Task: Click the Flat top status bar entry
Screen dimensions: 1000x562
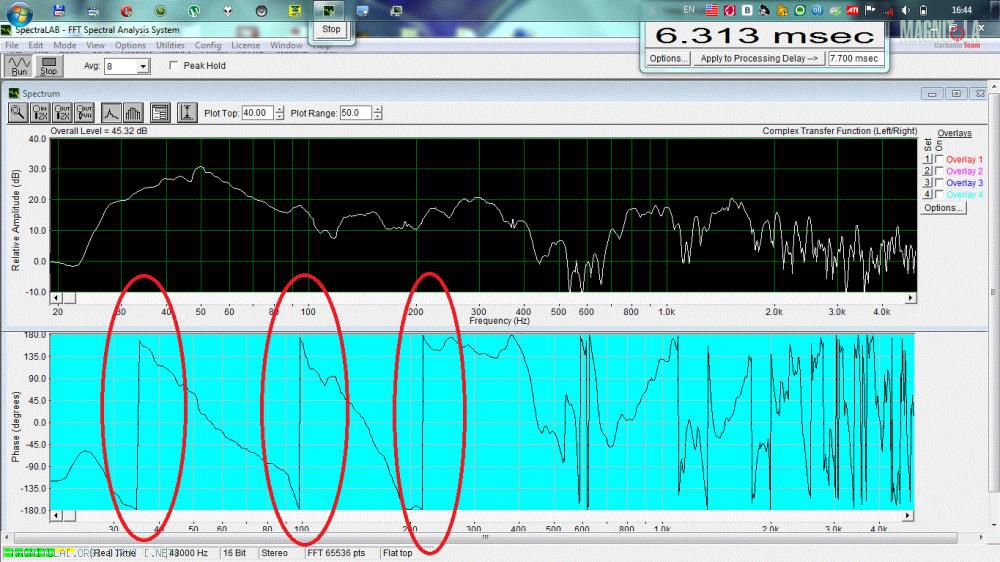Action: pos(397,553)
